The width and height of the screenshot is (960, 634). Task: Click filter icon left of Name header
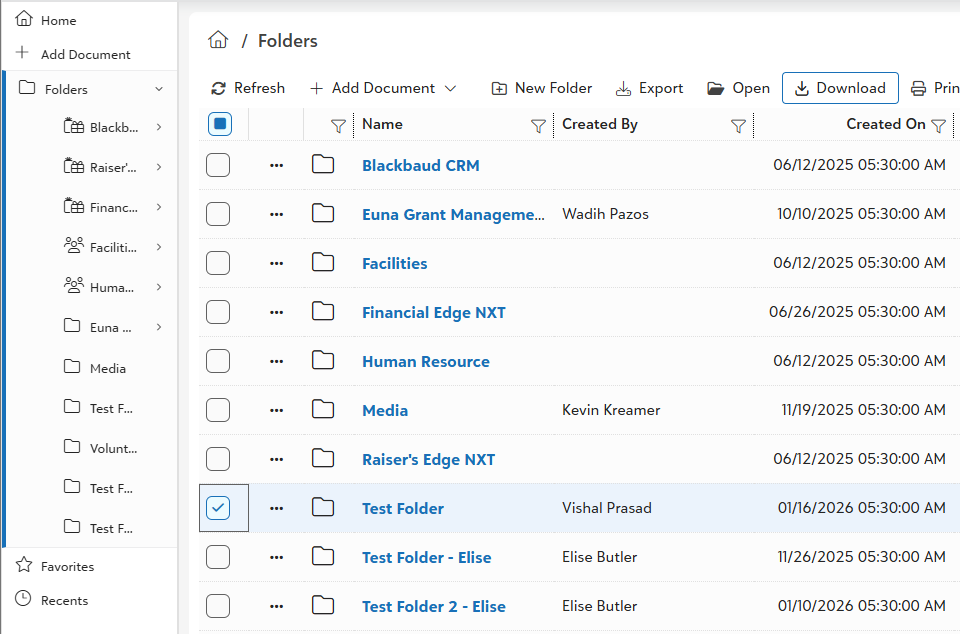338,126
